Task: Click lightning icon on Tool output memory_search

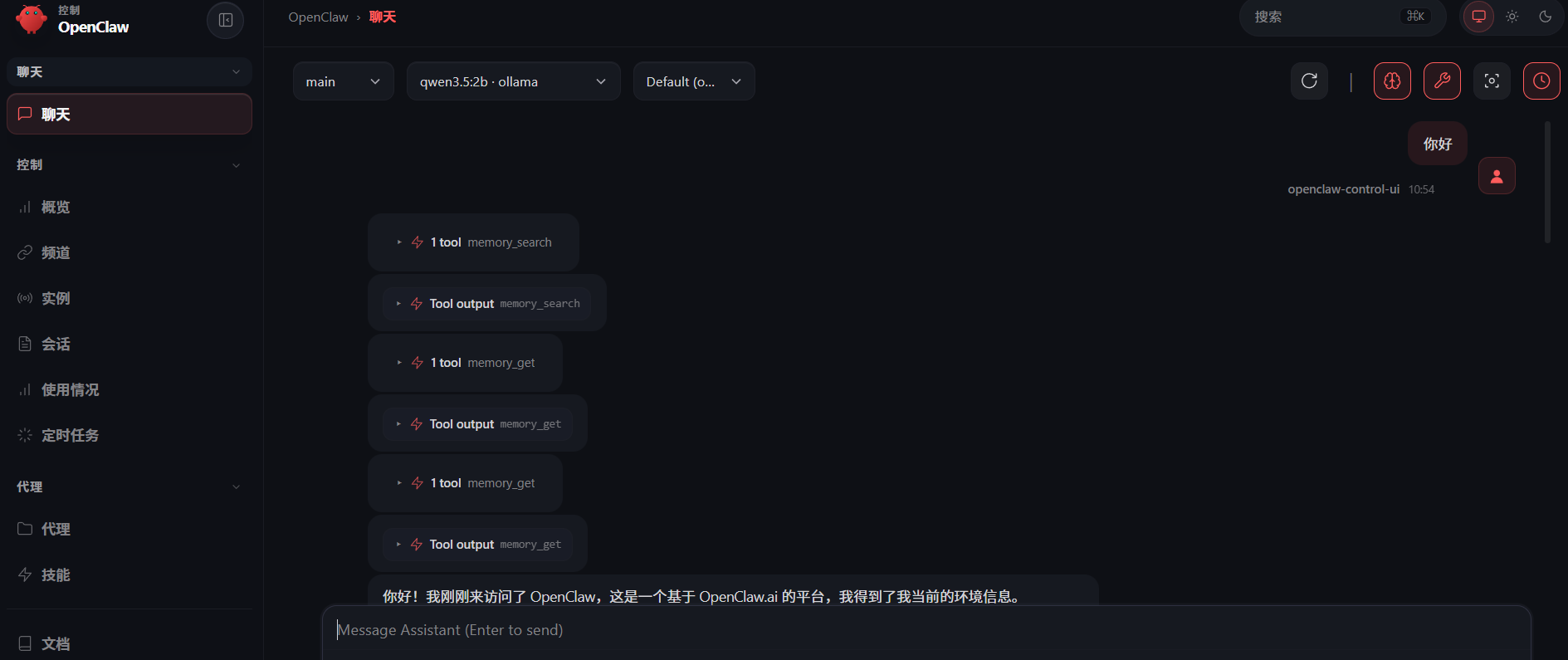Action: [x=417, y=304]
